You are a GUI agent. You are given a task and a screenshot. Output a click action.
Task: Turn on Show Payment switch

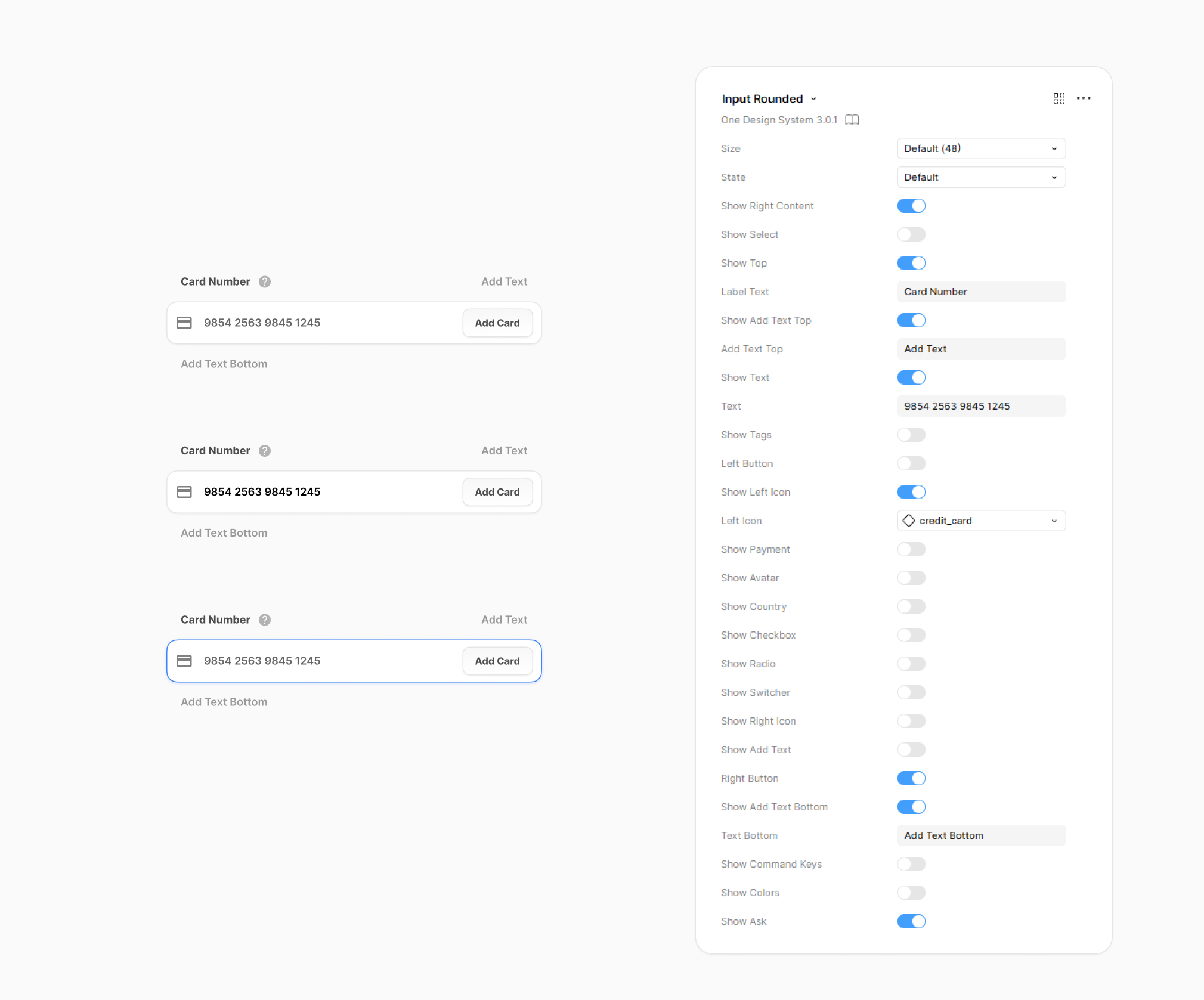coord(911,549)
